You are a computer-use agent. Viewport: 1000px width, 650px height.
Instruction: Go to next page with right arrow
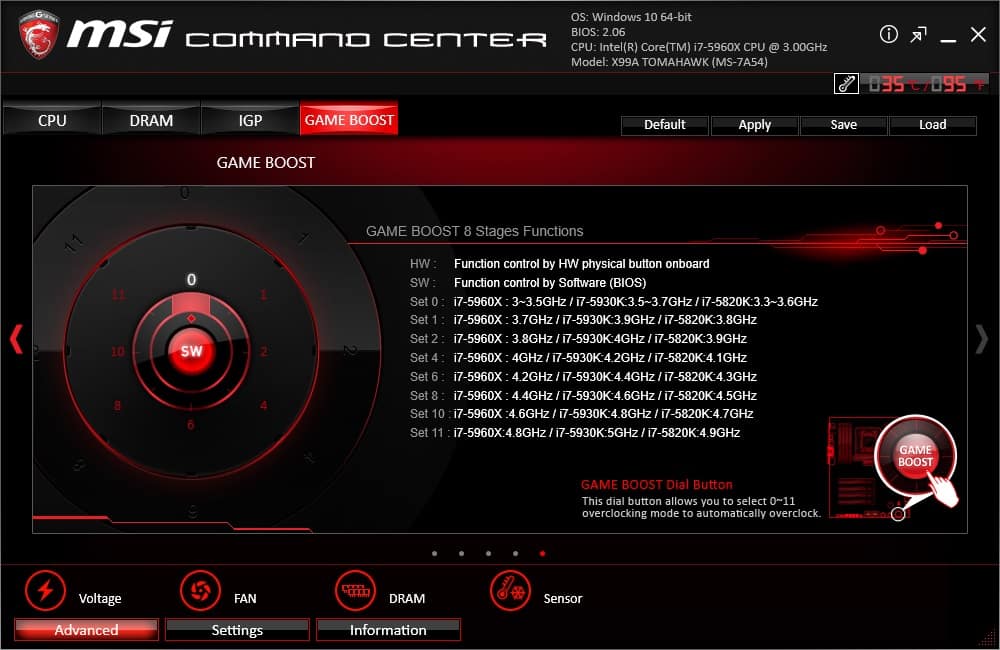(982, 339)
